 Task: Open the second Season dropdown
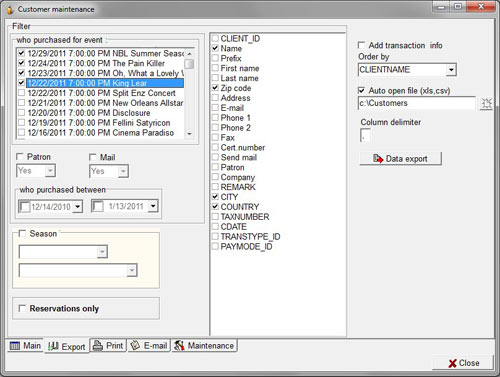pyautogui.click(x=132, y=270)
